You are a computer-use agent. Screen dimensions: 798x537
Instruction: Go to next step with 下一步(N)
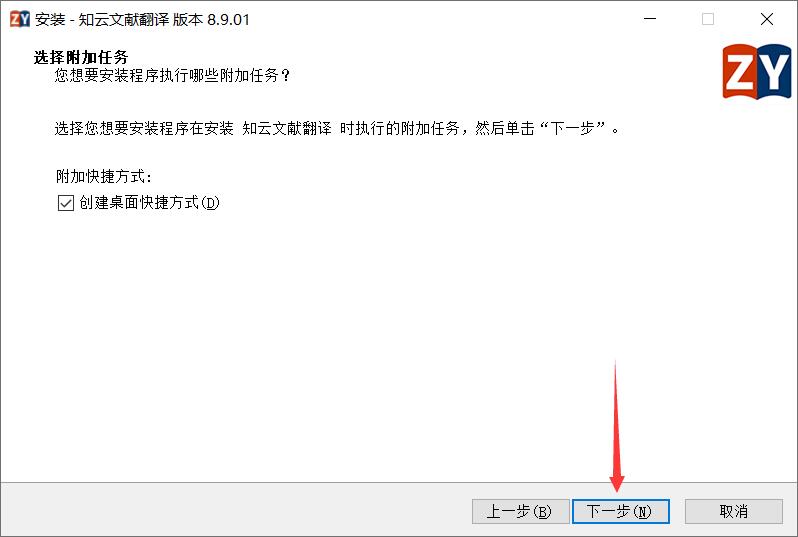tap(620, 511)
